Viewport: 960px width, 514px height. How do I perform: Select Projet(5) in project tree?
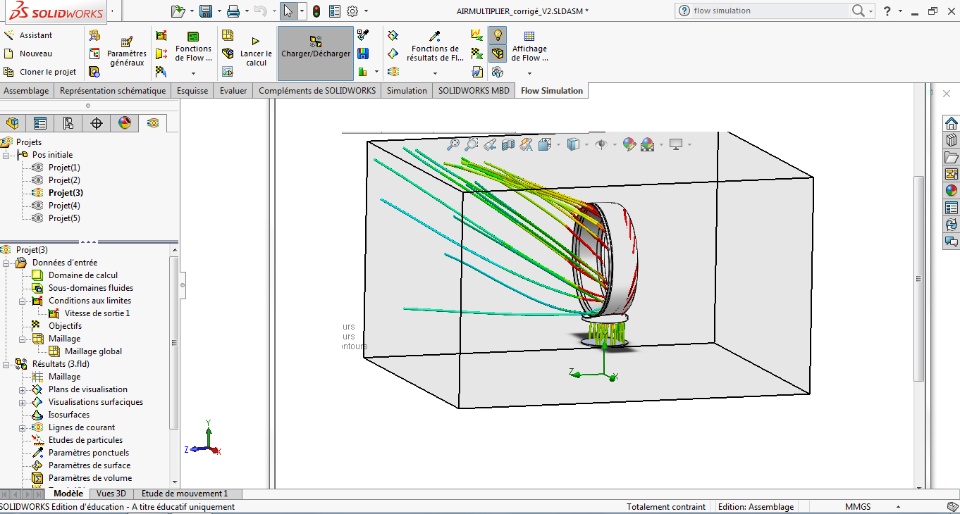click(x=64, y=218)
